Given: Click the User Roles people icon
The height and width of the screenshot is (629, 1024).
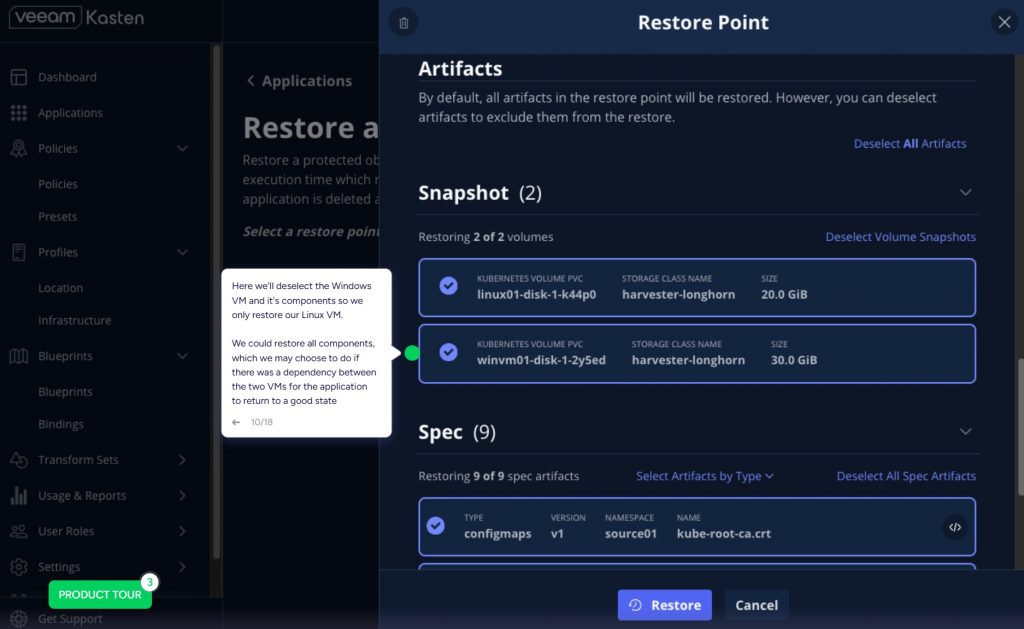Looking at the screenshot, I should click(18, 531).
